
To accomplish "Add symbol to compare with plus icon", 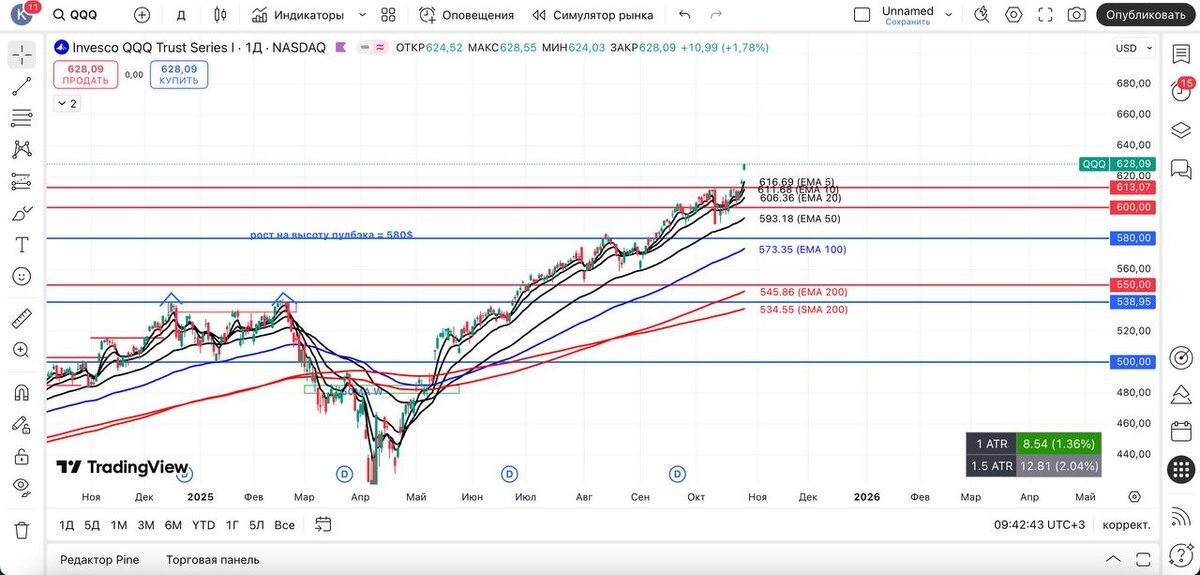I will pyautogui.click(x=142, y=15).
